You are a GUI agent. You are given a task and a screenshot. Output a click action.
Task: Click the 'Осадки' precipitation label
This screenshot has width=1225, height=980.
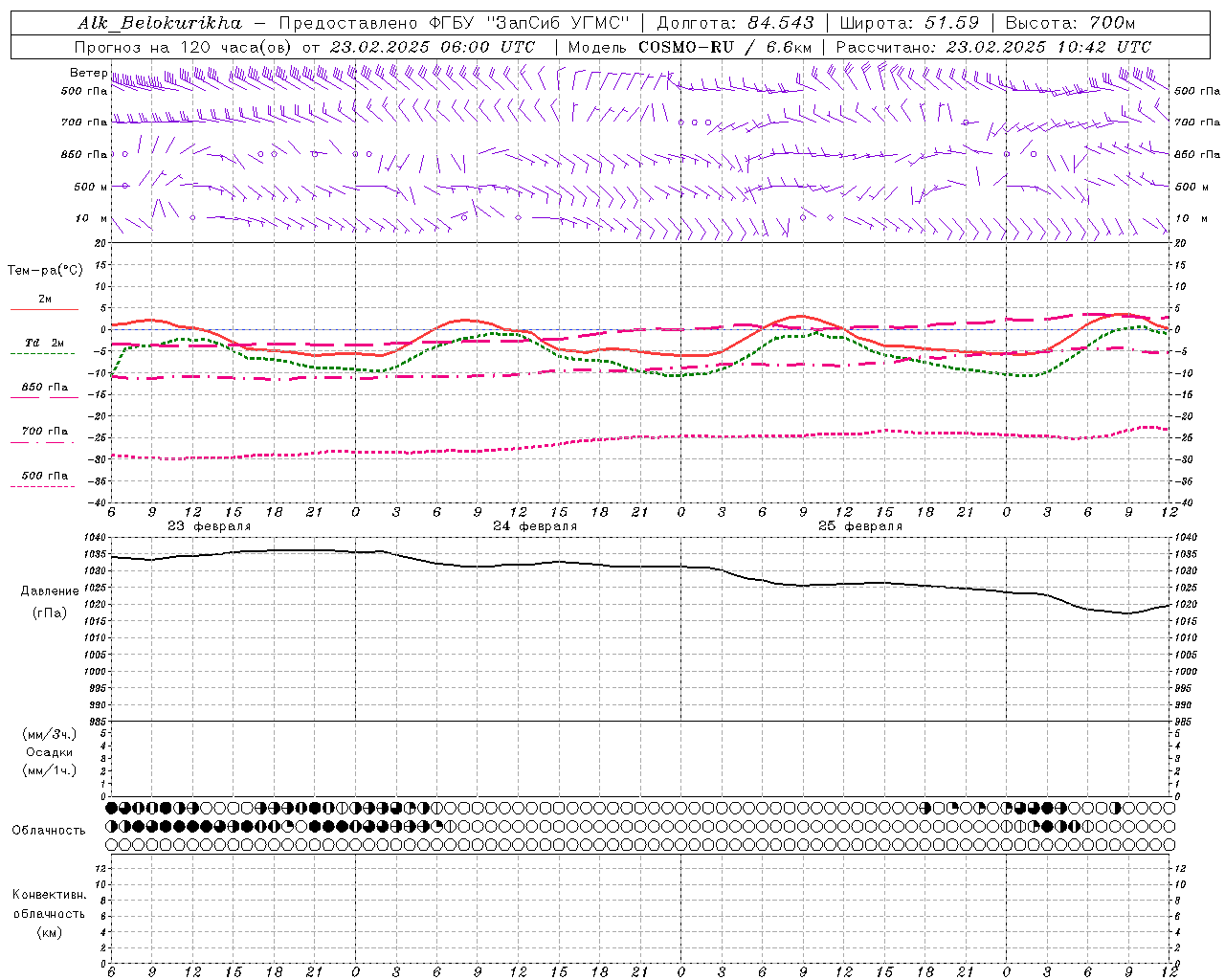[50, 752]
